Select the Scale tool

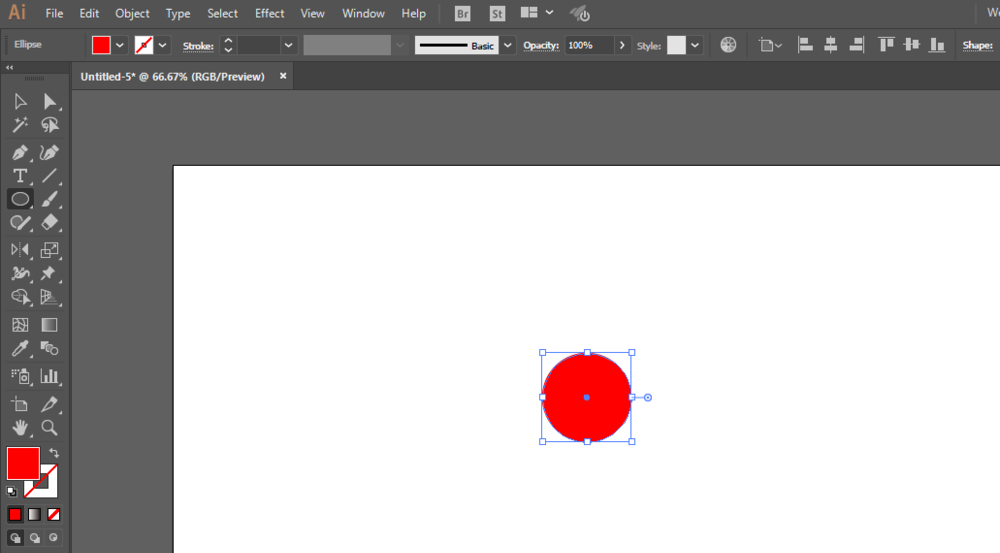49,249
